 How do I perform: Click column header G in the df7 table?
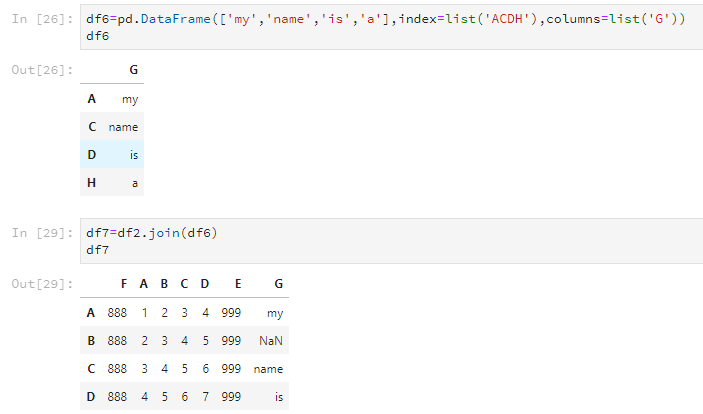point(278,283)
